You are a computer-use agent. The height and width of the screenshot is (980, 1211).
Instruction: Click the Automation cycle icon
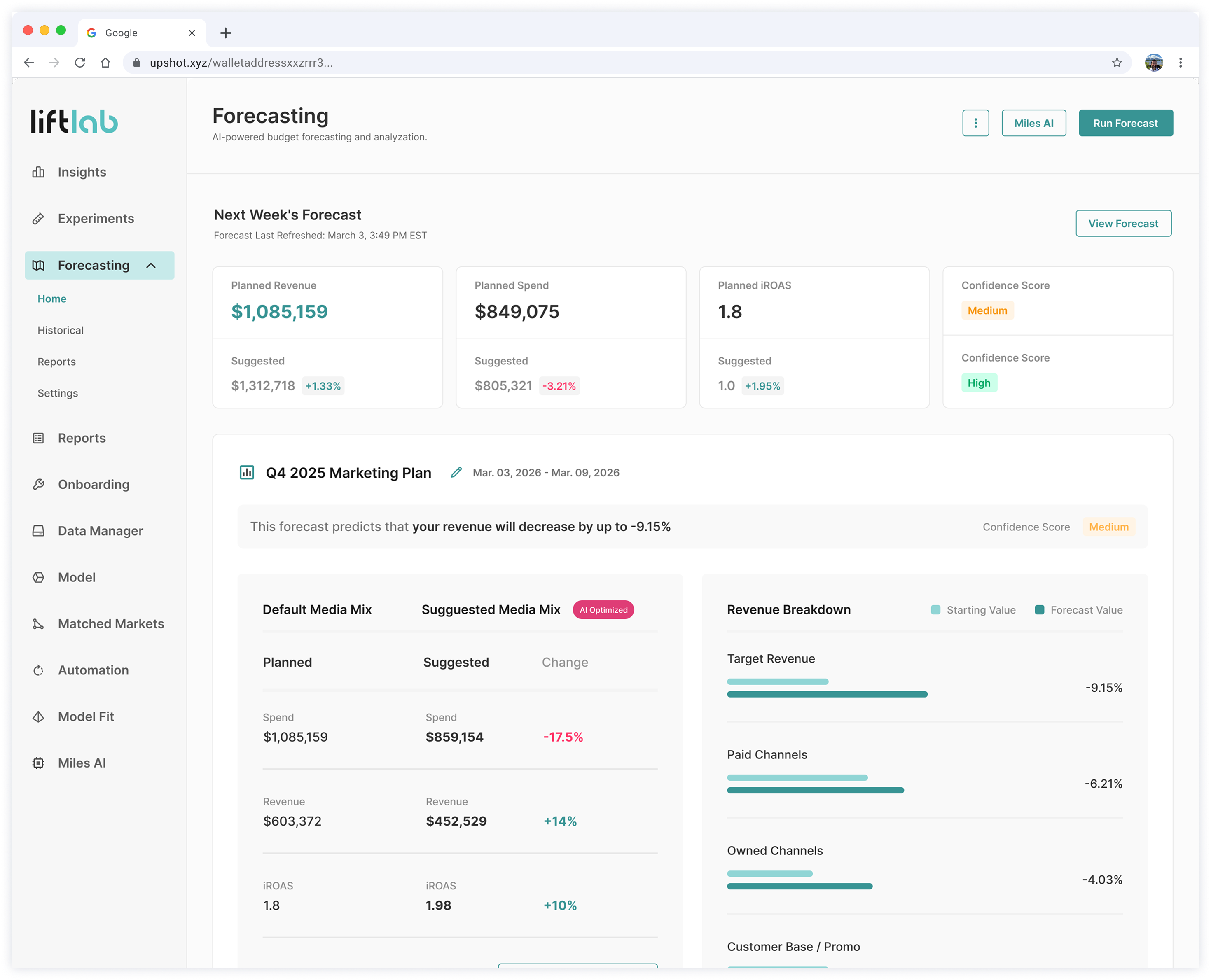38,670
